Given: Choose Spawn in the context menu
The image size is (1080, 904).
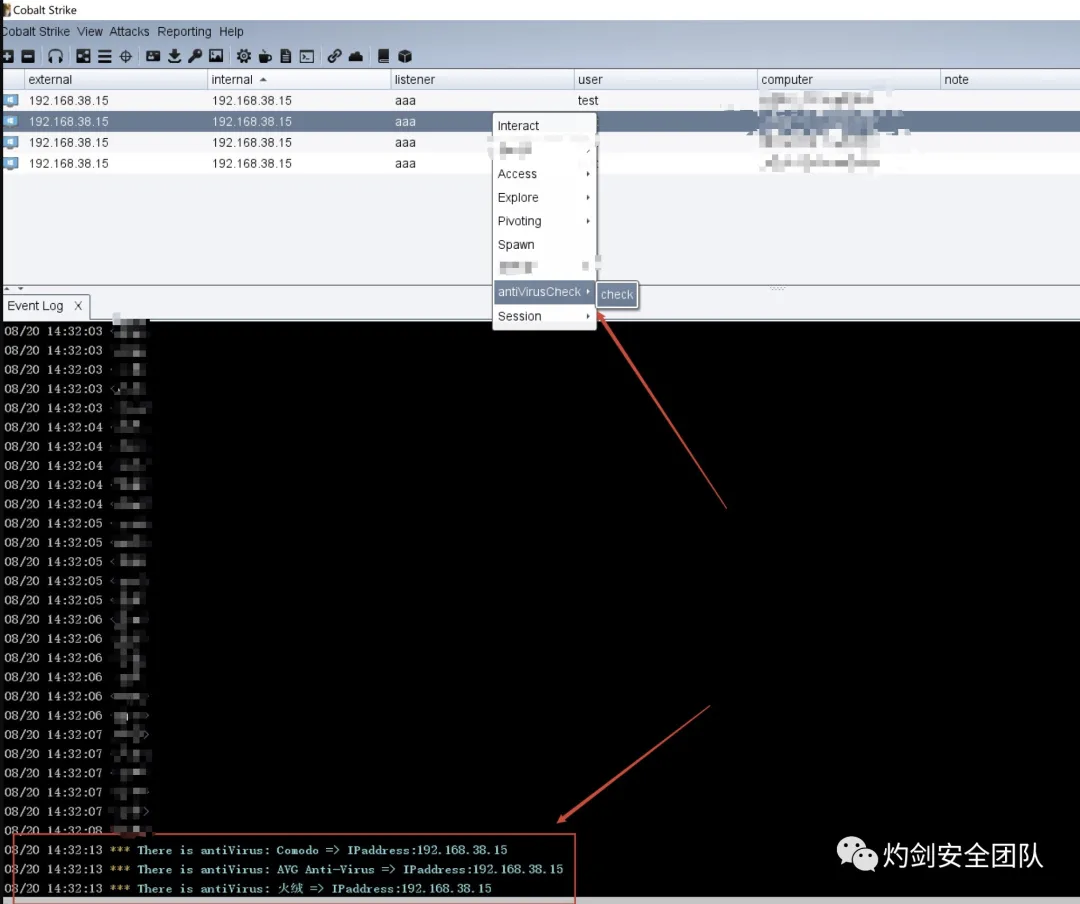Looking at the screenshot, I should 544,245.
